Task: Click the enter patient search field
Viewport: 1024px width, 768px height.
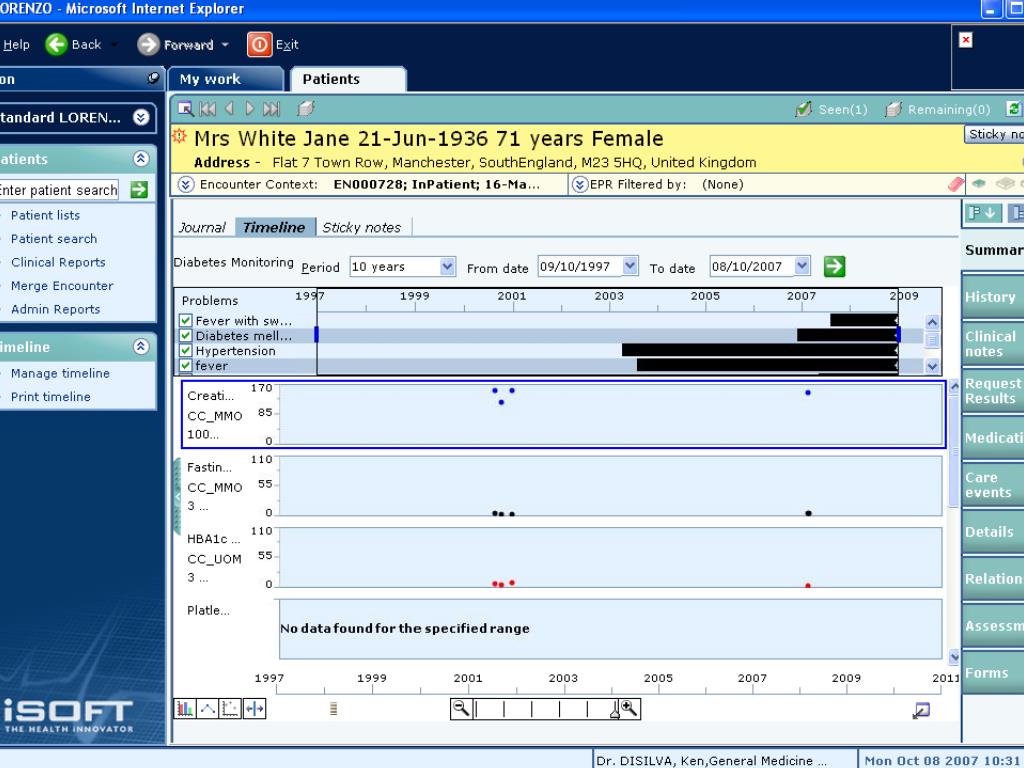Action: pyautogui.click(x=59, y=189)
